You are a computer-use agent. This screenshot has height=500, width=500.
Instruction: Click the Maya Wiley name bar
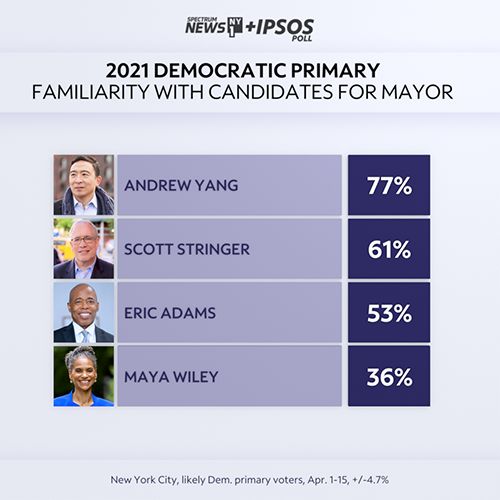coord(229,376)
